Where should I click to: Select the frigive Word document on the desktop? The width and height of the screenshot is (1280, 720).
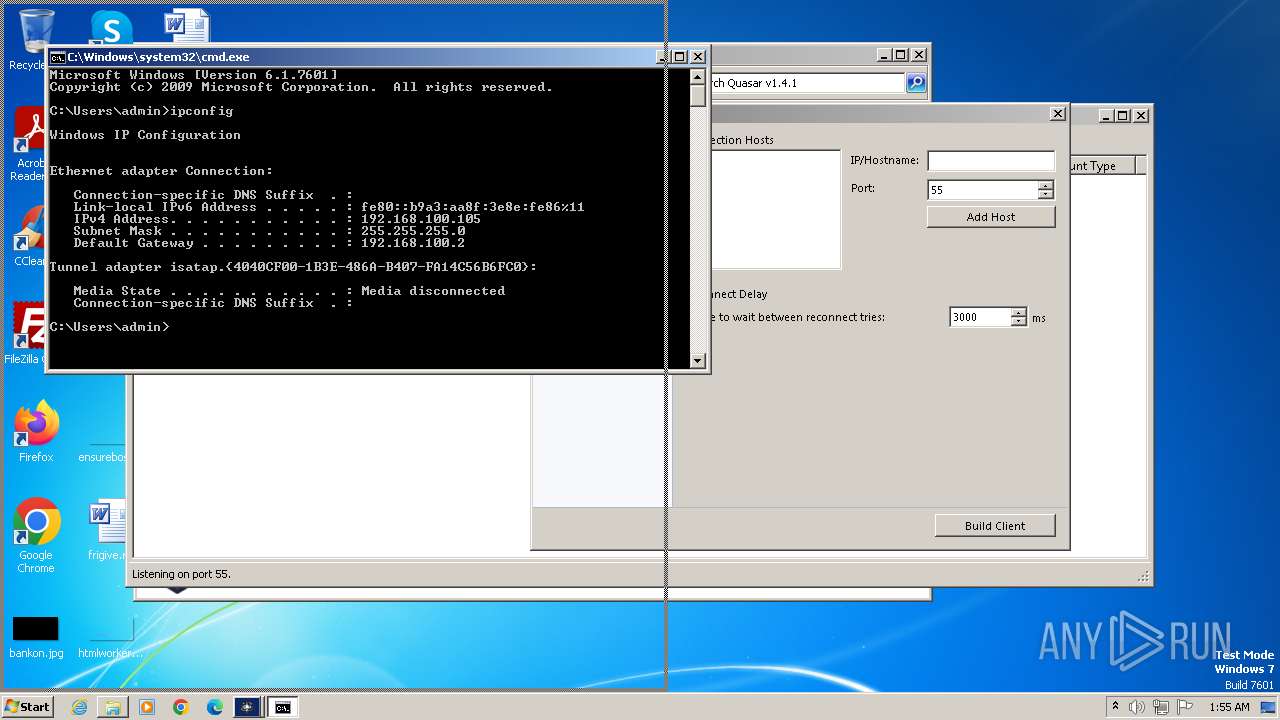click(x=106, y=530)
